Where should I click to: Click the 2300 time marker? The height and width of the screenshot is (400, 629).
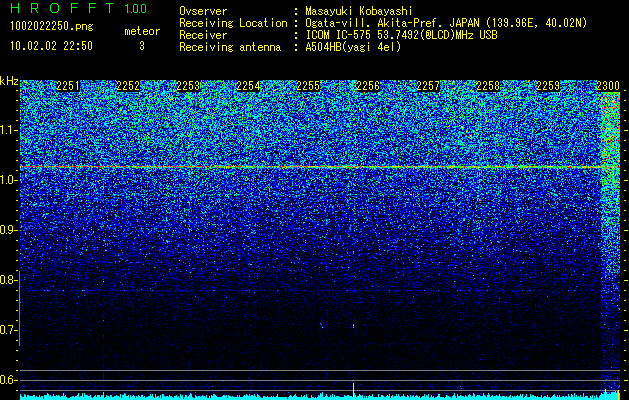click(608, 86)
